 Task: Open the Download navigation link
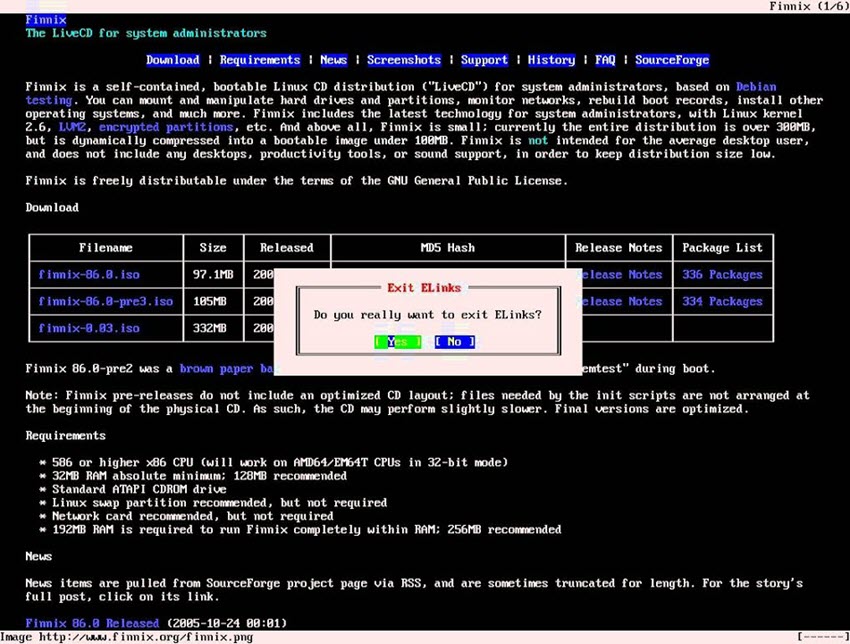173,60
